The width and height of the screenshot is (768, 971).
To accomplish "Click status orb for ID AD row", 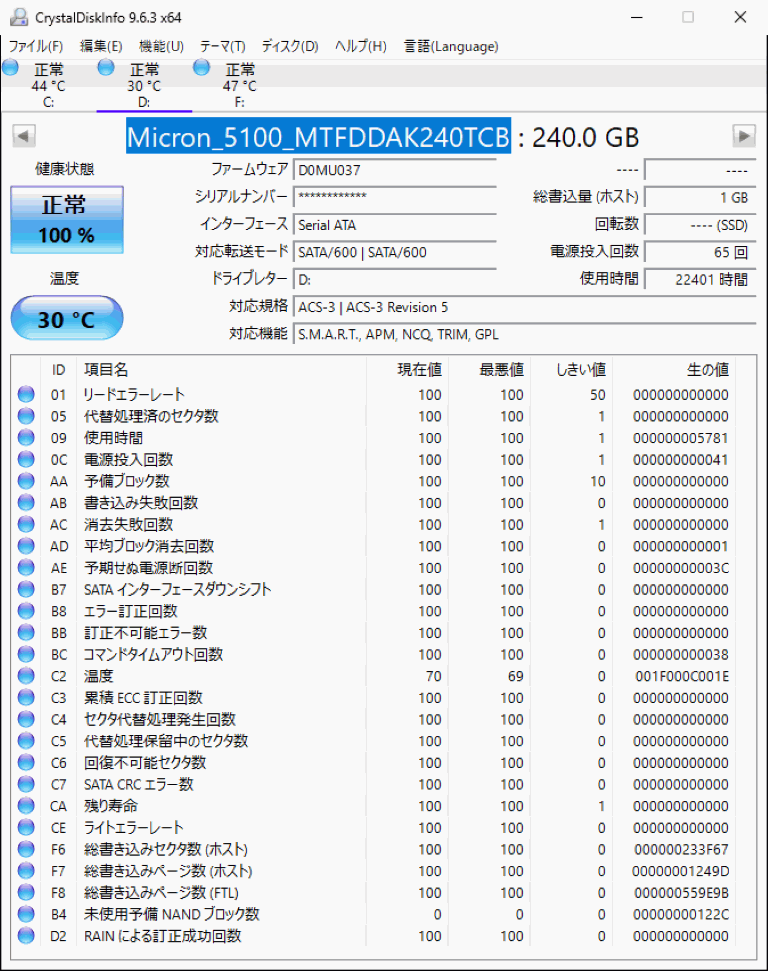I will pyautogui.click(x=26, y=546).
